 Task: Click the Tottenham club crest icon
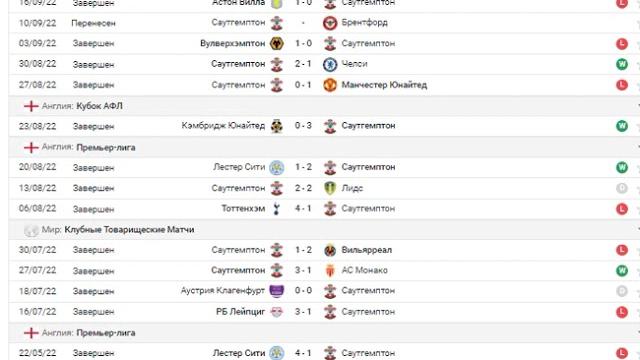(277, 209)
